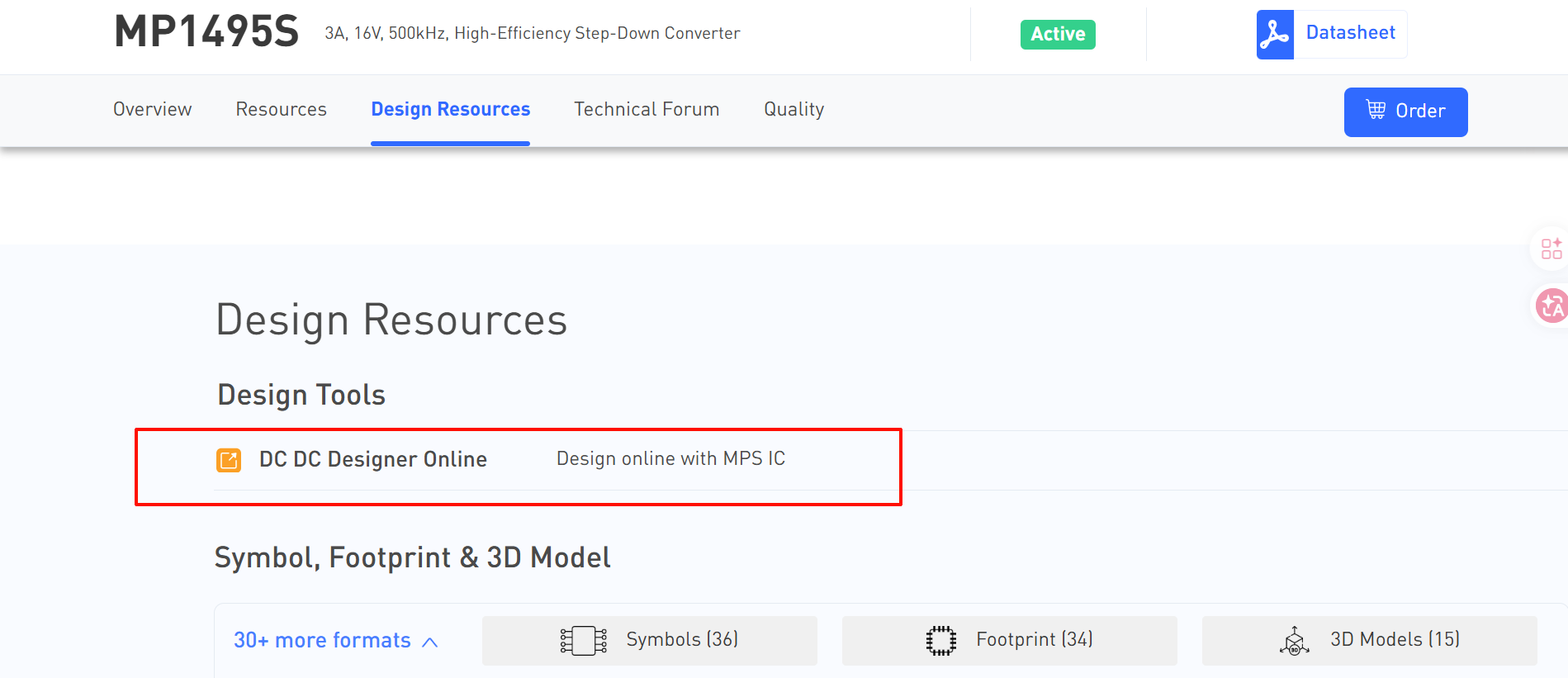Click the Footprint chip outline icon
This screenshot has height=678, width=1568.
[940, 641]
